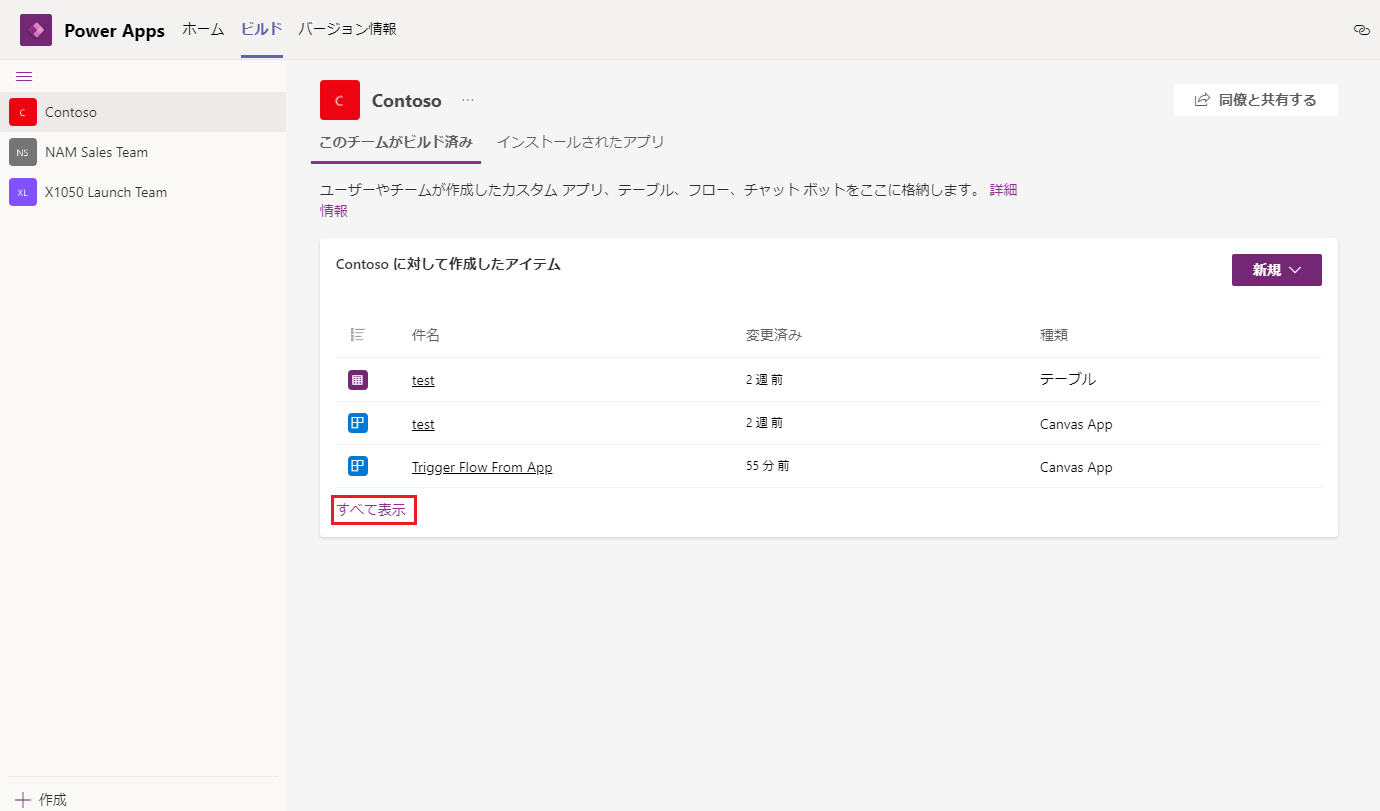Click the NAM Sales Team avatar icon
This screenshot has height=811, width=1380.
pos(22,151)
